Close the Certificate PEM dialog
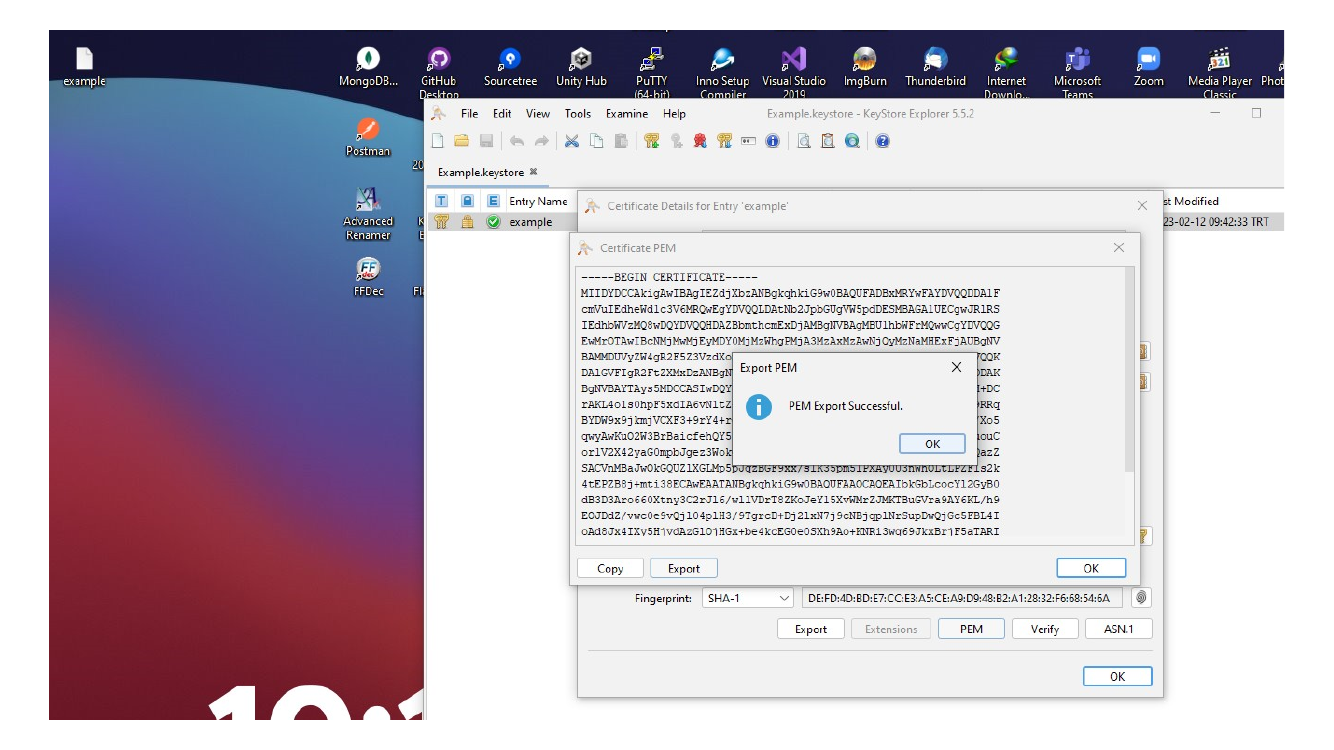 tap(1119, 248)
